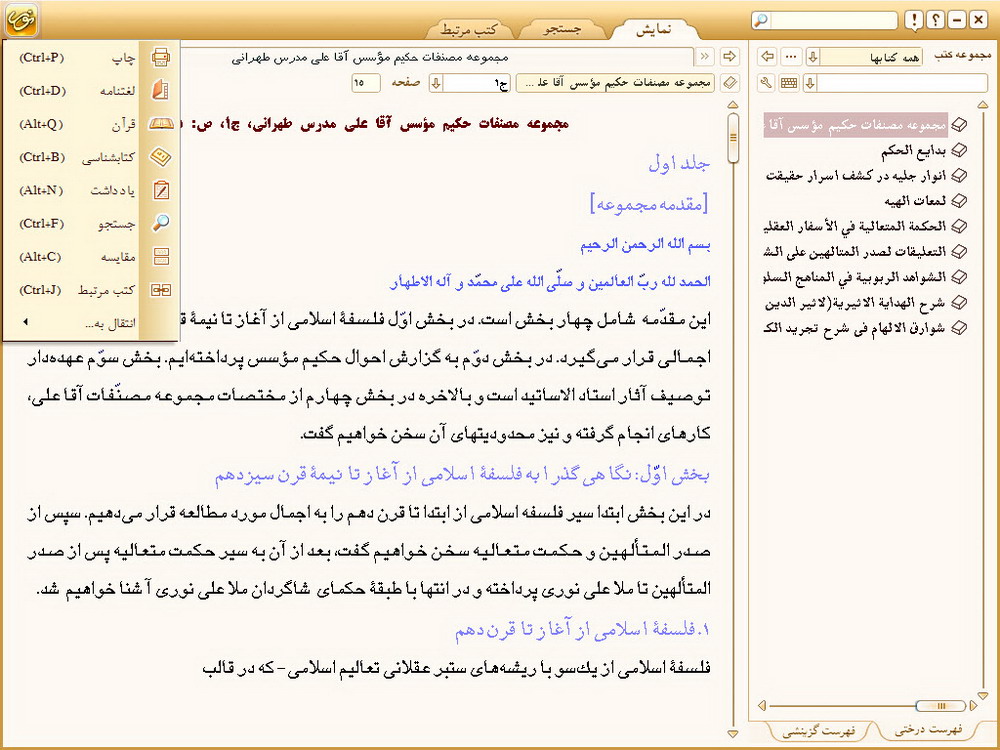Open the volume ج۱ dropdown arrow

[x=436, y=82]
